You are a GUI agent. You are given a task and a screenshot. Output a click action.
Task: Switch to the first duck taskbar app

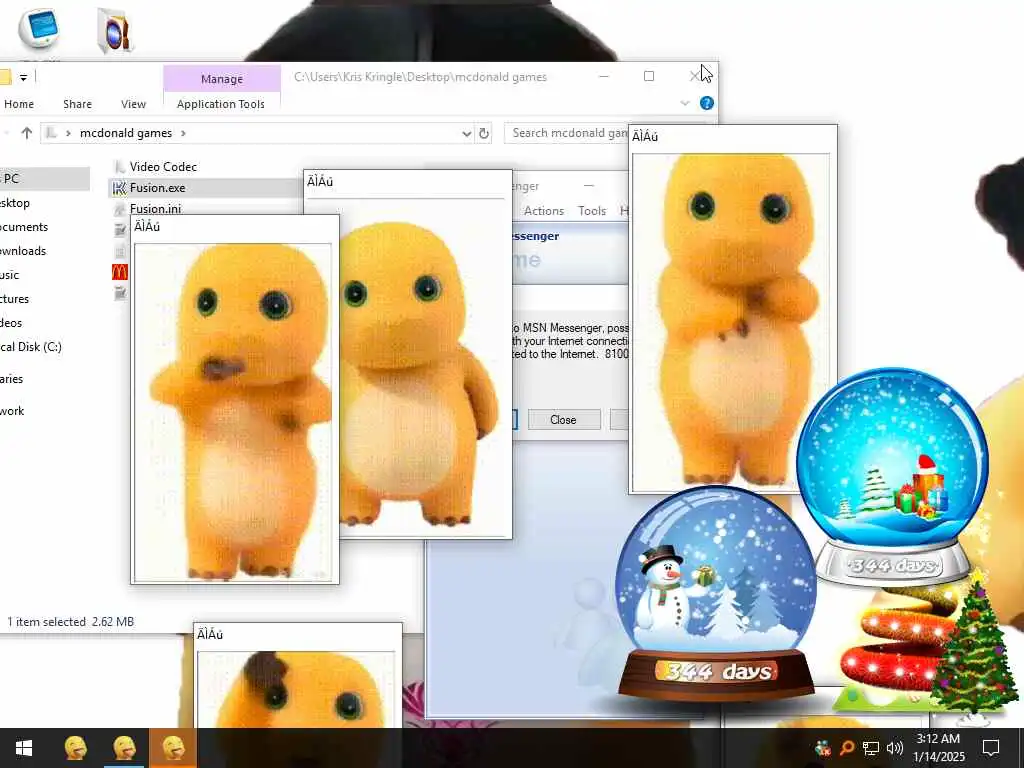[x=76, y=748]
